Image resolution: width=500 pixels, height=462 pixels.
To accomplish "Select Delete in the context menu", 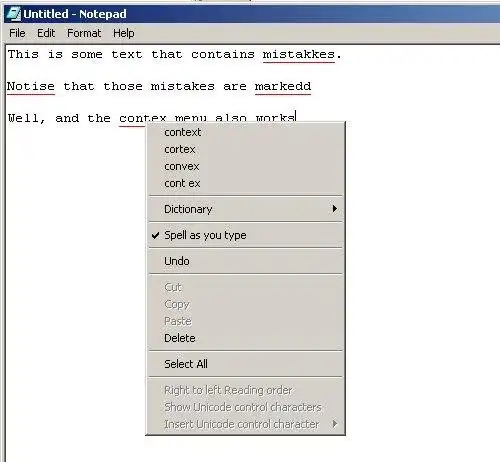I will tap(245, 338).
